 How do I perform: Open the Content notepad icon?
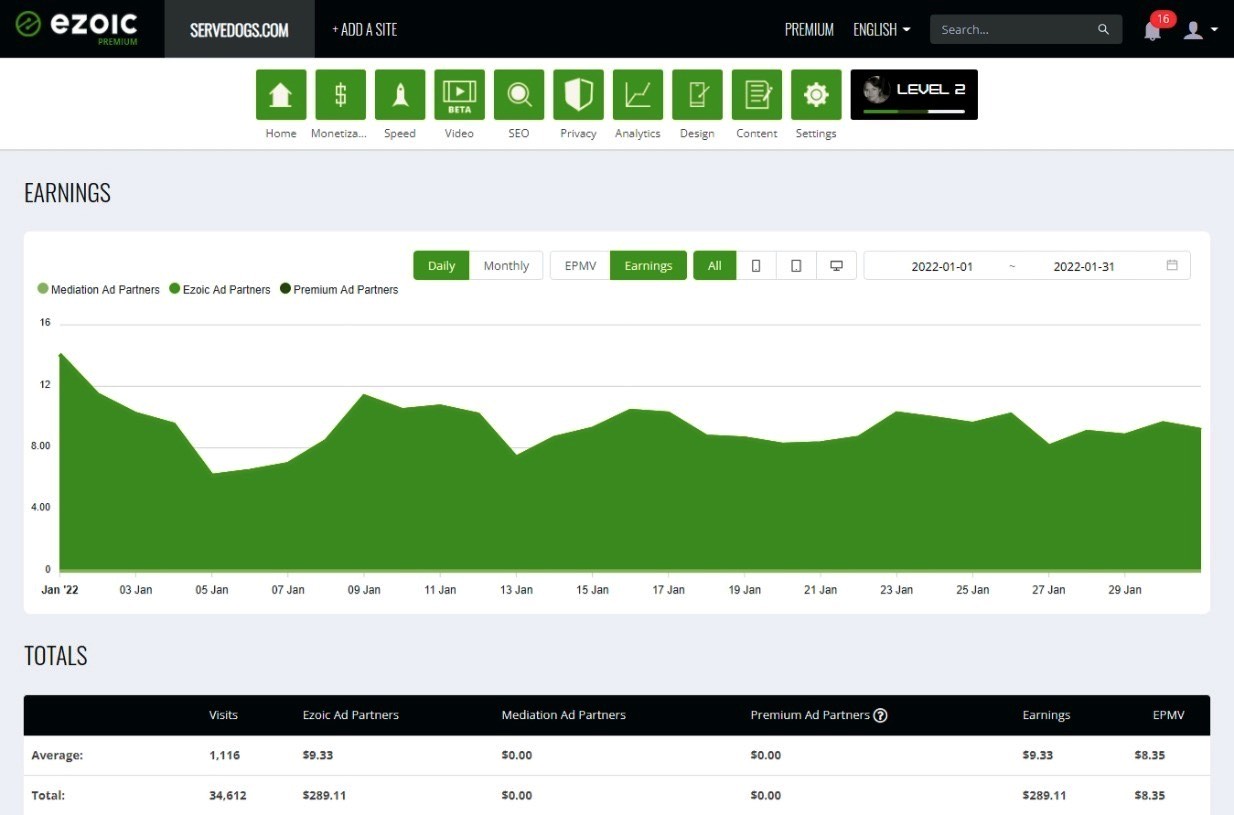757,95
